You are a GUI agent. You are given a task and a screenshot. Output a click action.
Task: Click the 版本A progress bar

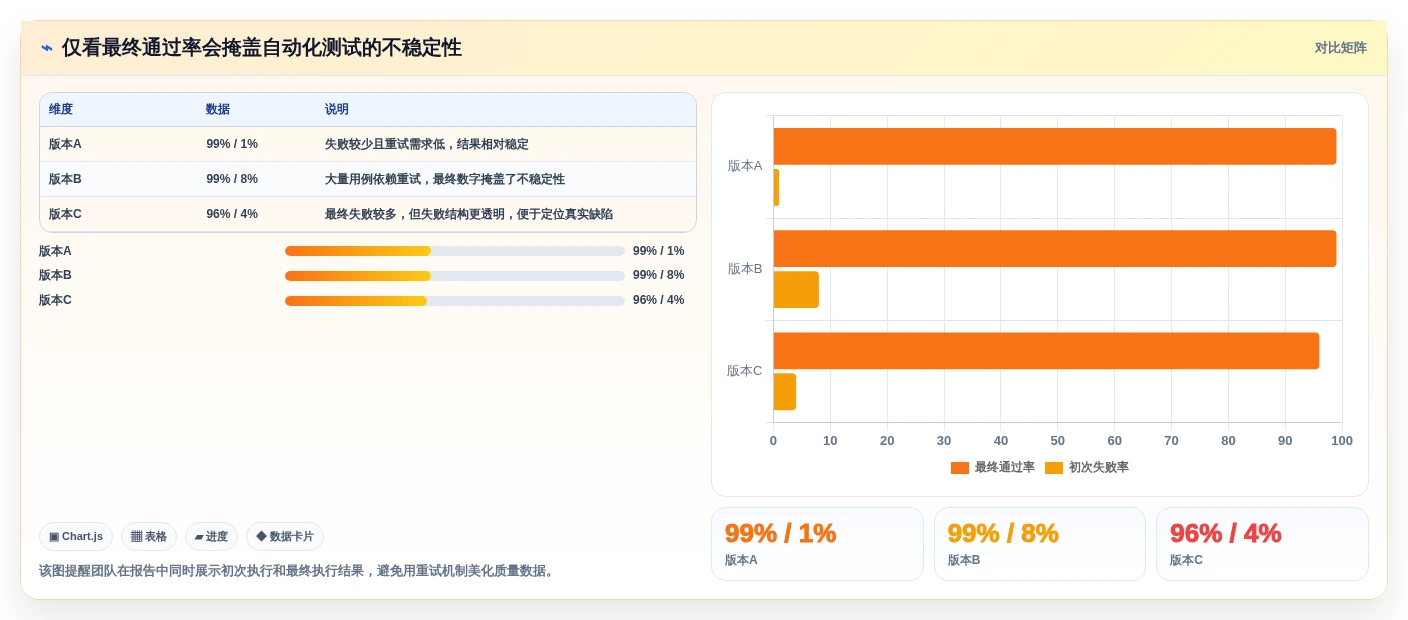tap(455, 251)
